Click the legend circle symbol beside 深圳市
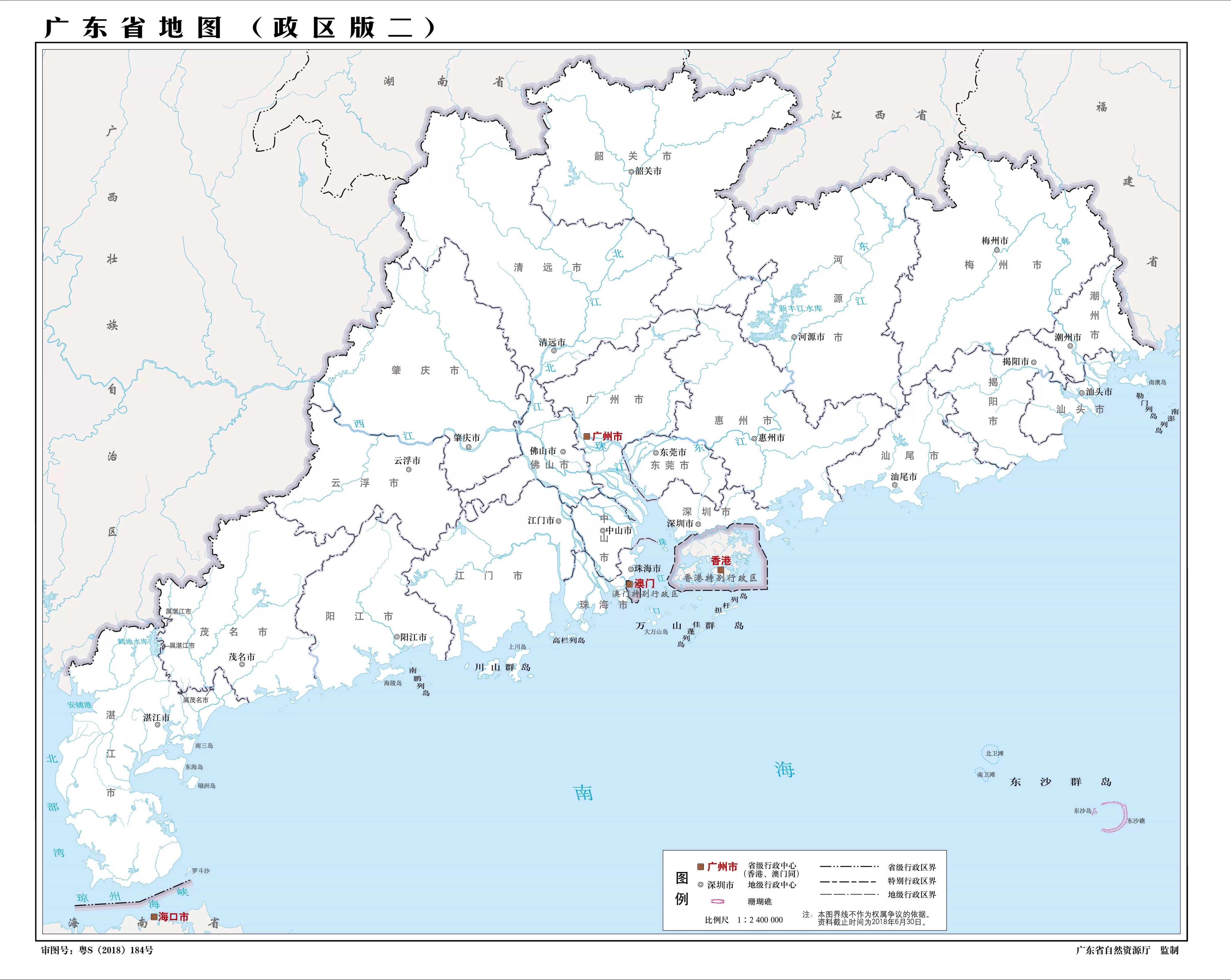Image resolution: width=1231 pixels, height=980 pixels. tap(700, 885)
